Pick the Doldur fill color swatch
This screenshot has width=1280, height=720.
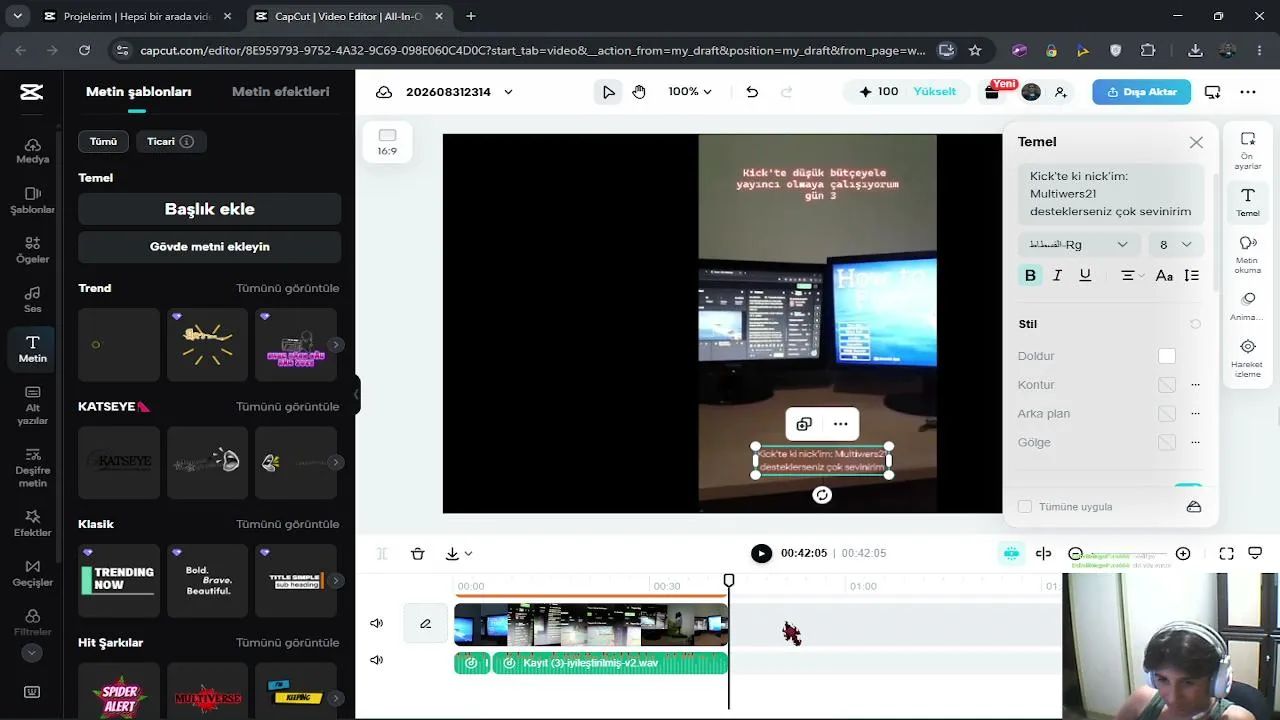1167,356
